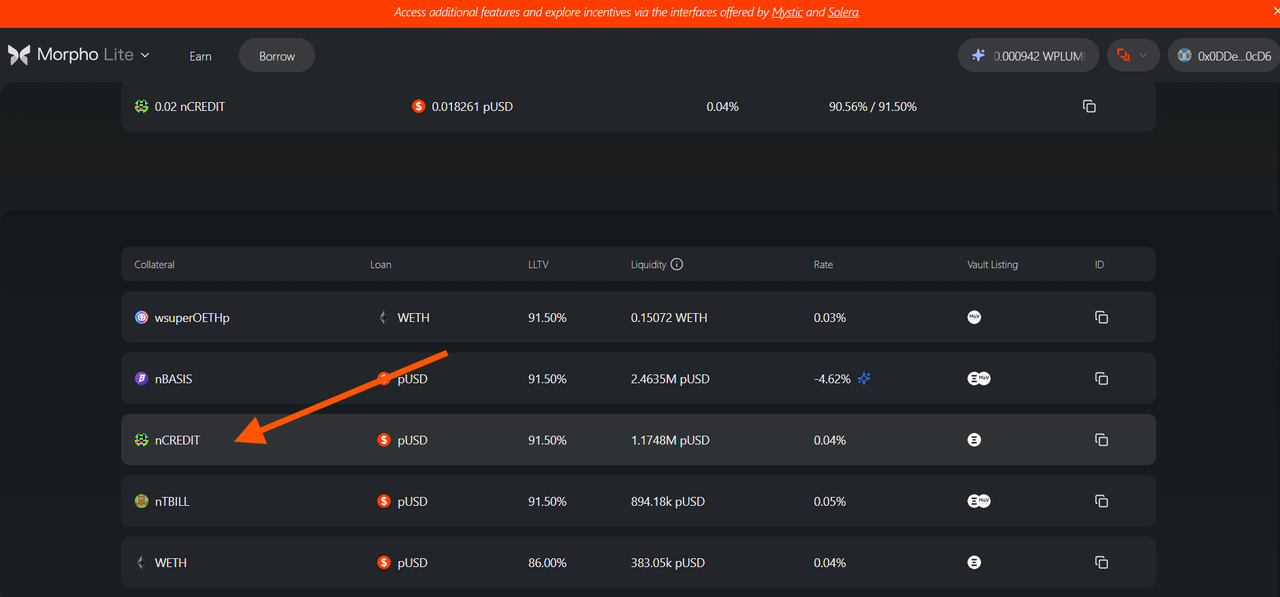This screenshot has width=1280, height=597.
Task: Click the 894.18k pUSD liquidity value
Action: click(669, 501)
